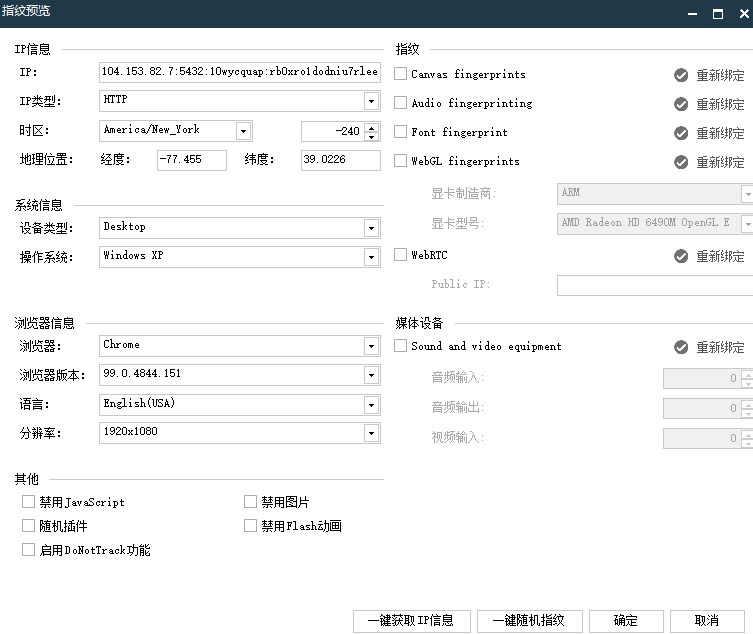
Task: Open the 显卡型号 AMD Radeon dropdown
Action: [x=747, y=224]
